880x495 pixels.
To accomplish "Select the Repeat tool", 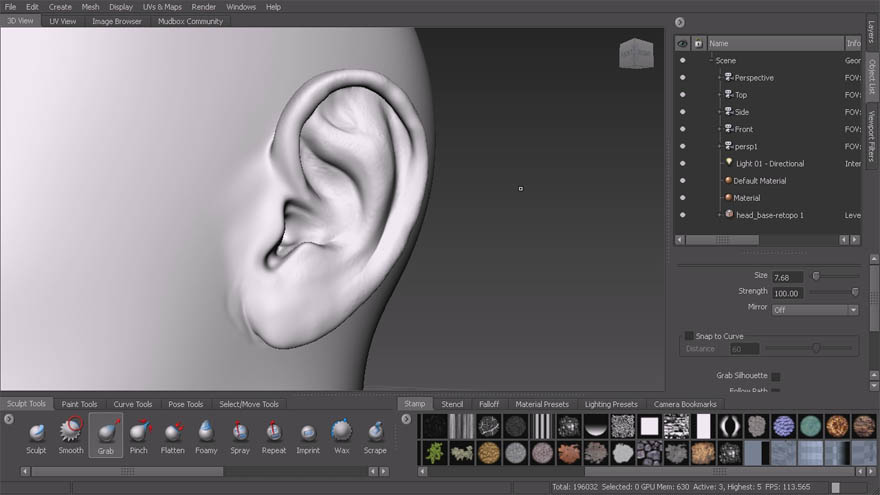I will [x=274, y=437].
